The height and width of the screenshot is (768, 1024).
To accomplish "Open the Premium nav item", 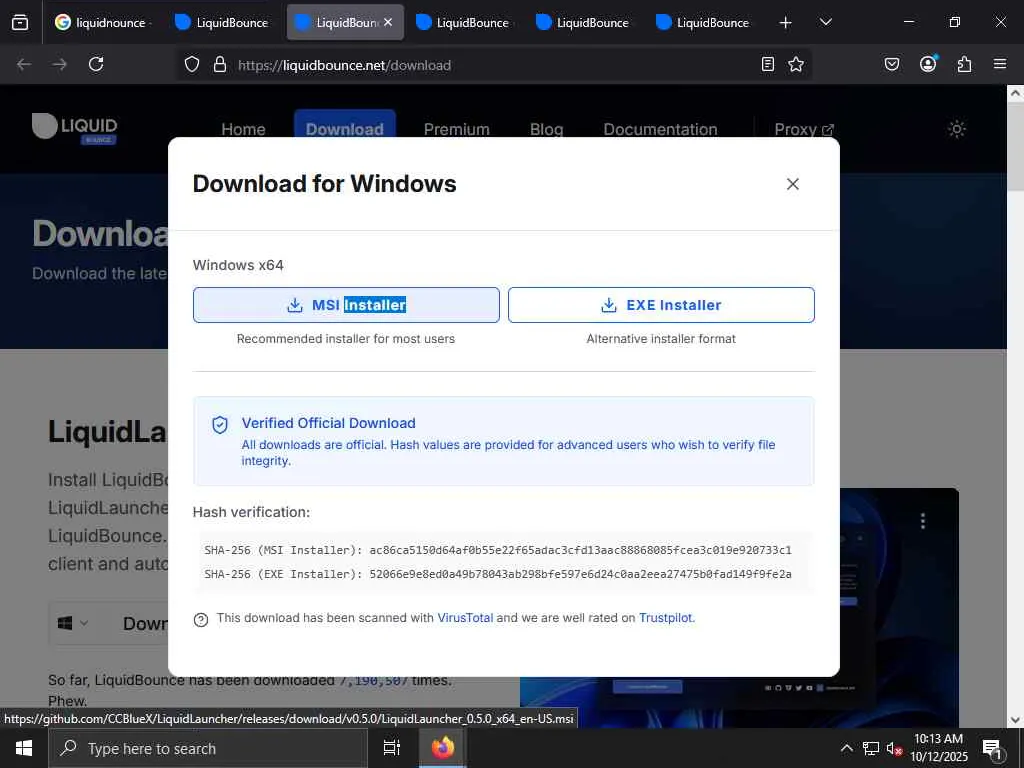I will [456, 129].
